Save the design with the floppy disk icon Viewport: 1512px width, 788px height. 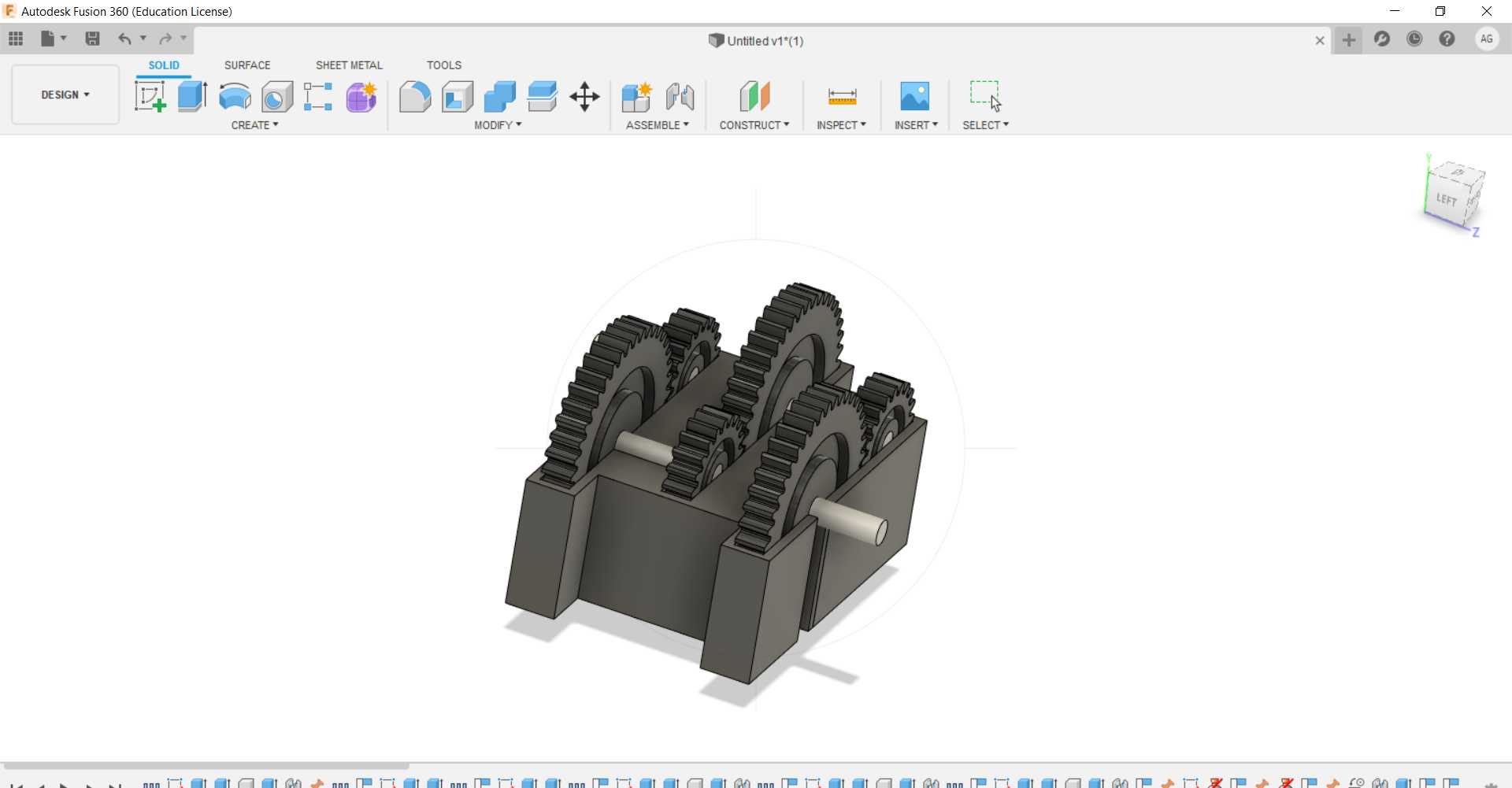(x=92, y=39)
